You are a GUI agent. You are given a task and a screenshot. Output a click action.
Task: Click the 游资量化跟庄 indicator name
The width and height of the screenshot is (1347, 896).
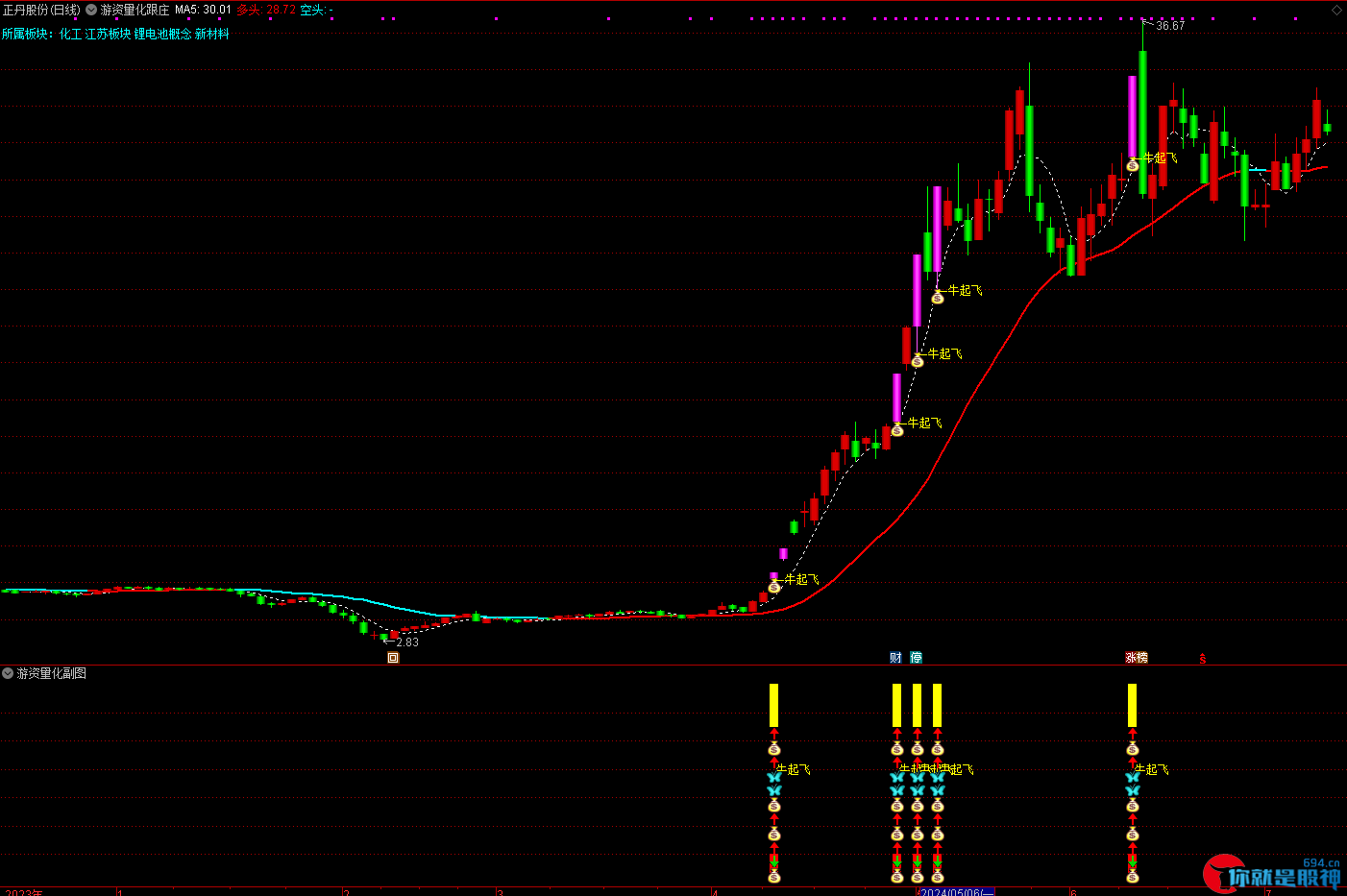(135, 10)
